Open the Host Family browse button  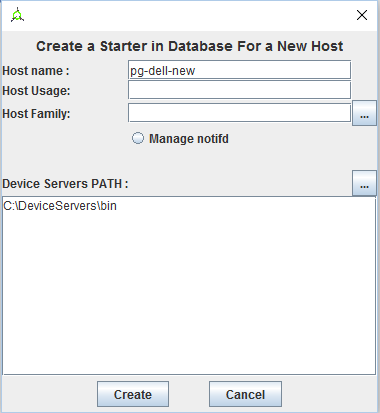pos(364,113)
